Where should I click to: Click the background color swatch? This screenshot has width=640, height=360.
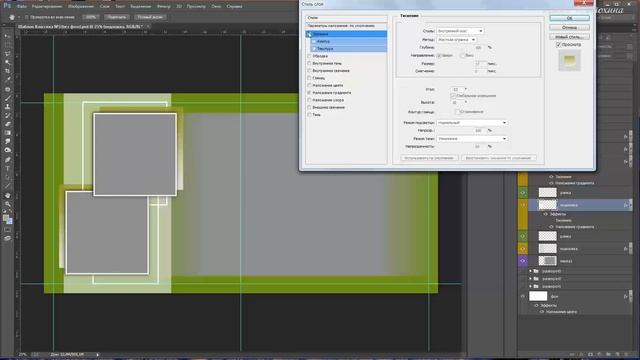[x=9, y=222]
